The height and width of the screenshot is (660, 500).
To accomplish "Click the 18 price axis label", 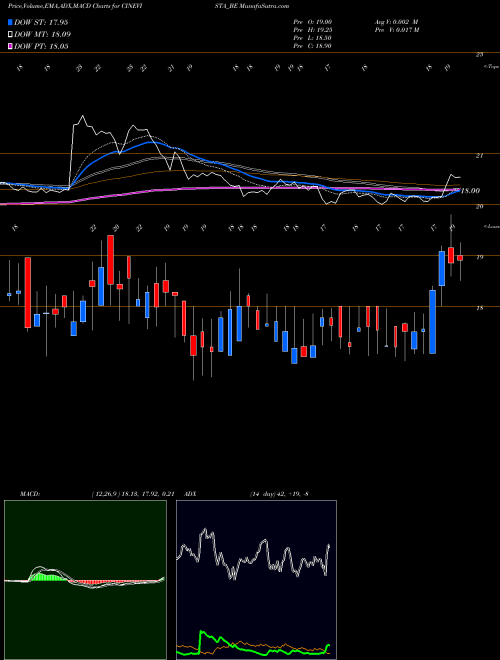I will [479, 308].
